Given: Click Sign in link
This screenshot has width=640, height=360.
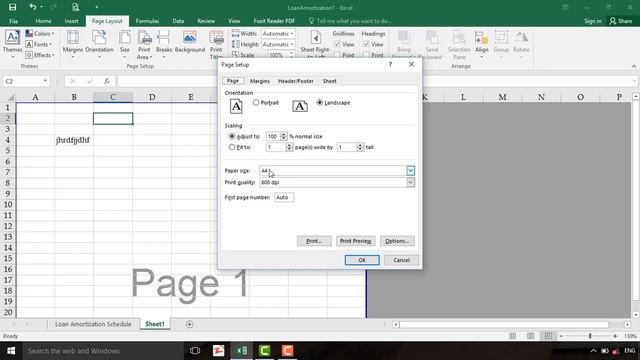Looking at the screenshot, I should coord(593,21).
